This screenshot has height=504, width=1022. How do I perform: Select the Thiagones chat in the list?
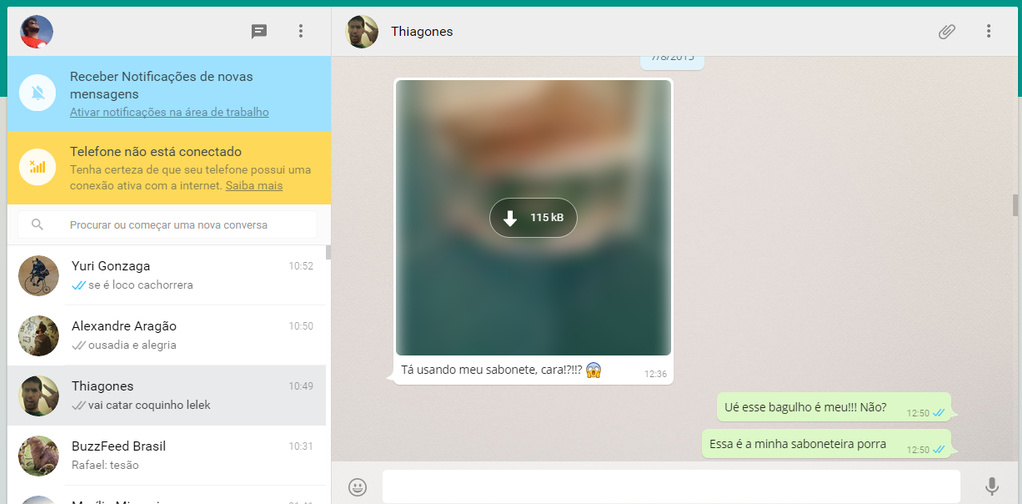167,395
